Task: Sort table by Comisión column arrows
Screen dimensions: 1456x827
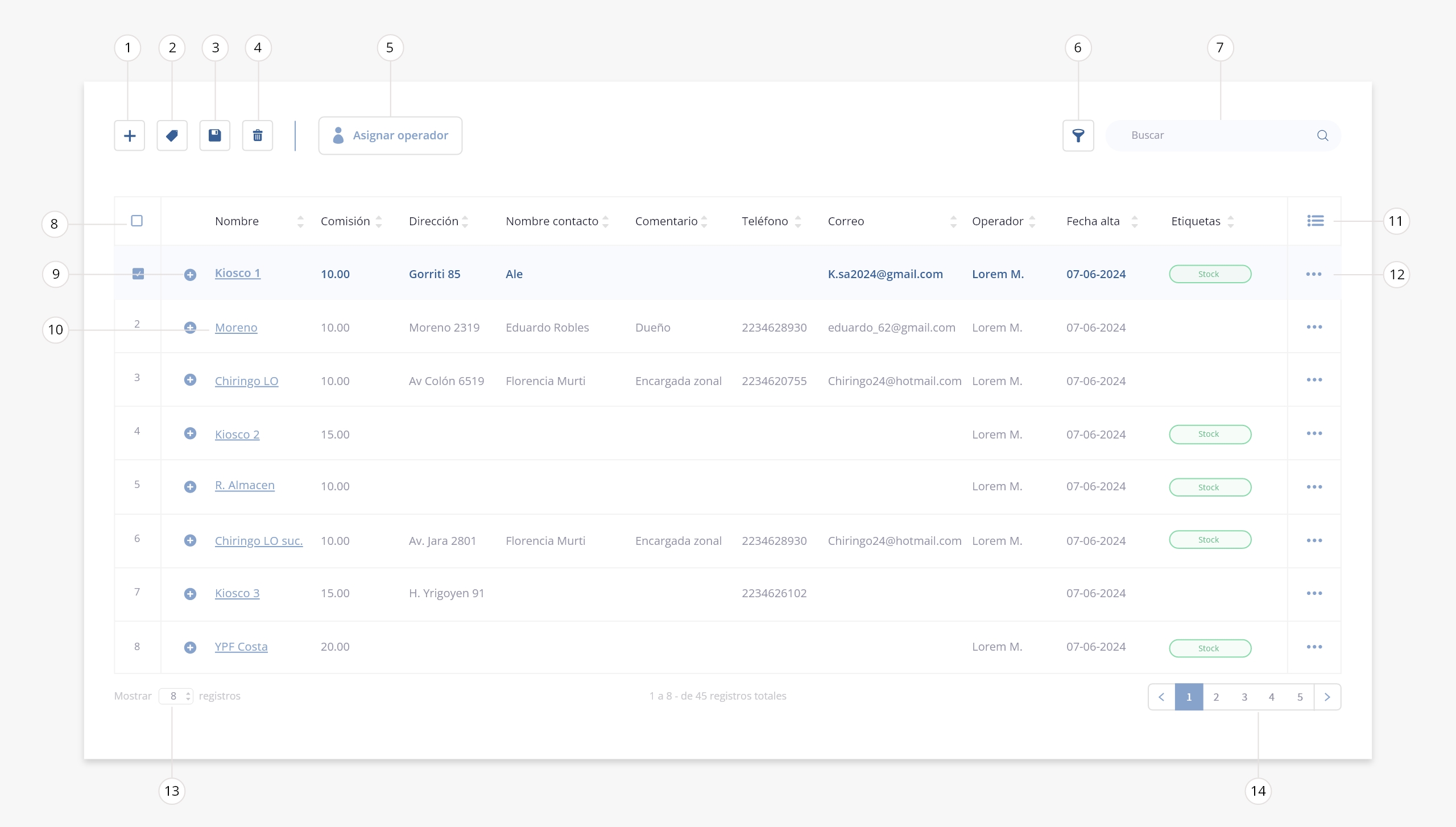Action: coord(379,221)
